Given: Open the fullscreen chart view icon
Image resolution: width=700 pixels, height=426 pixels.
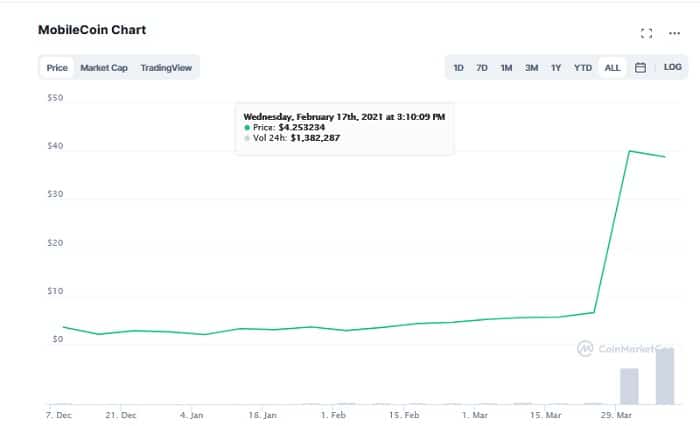Looking at the screenshot, I should pos(646,33).
